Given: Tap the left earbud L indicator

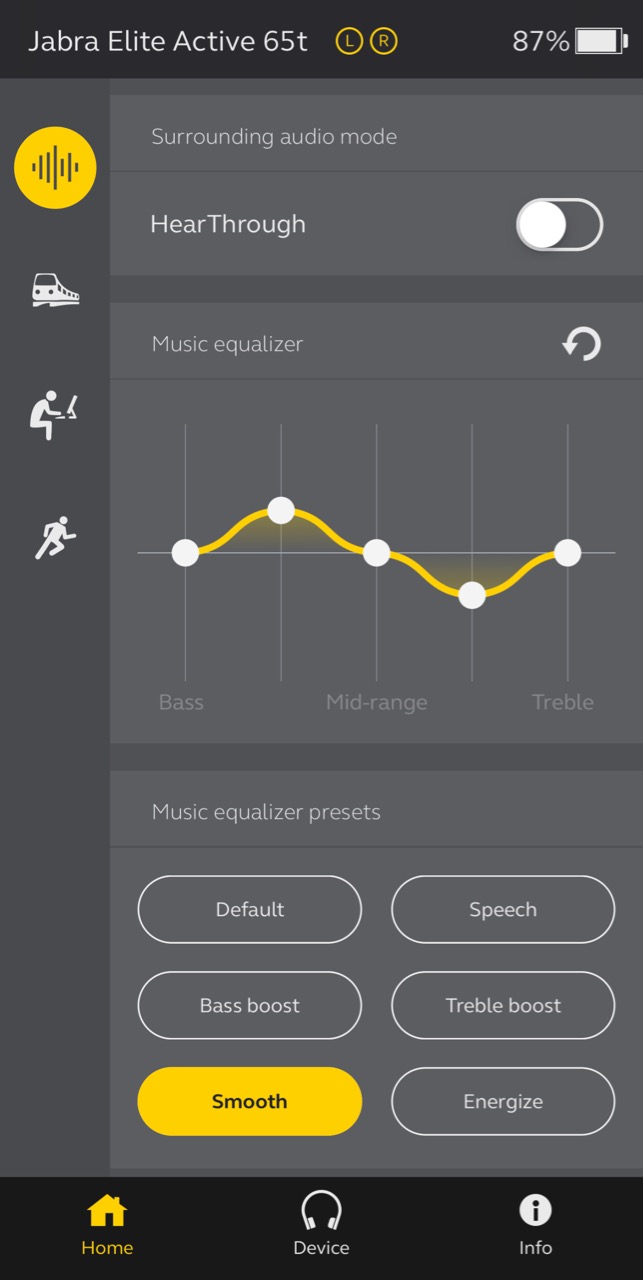Looking at the screenshot, I should coord(349,41).
